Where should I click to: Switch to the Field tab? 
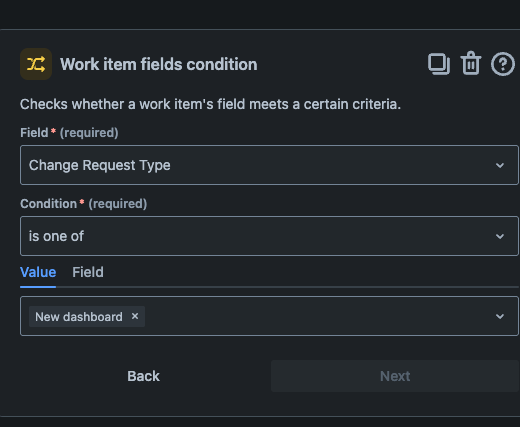(x=88, y=272)
